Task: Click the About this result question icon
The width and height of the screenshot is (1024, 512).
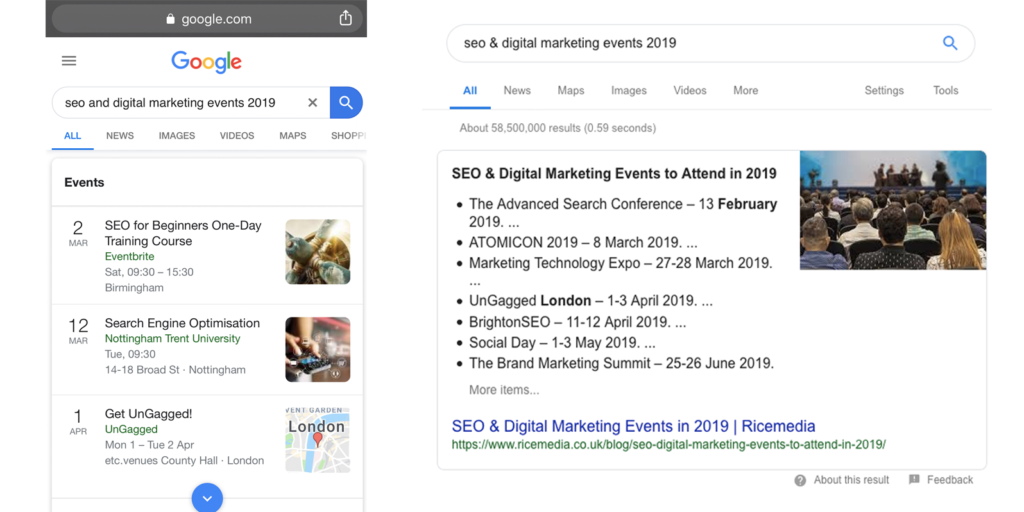Action: 800,480
